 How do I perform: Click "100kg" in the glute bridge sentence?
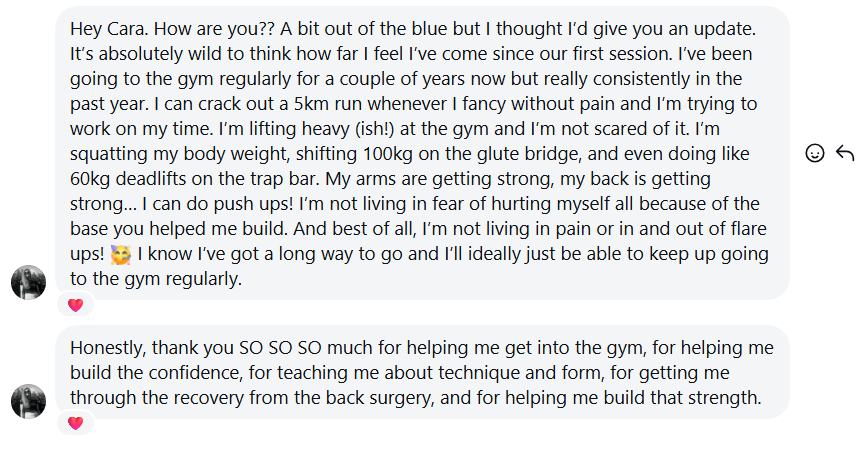[388, 154]
